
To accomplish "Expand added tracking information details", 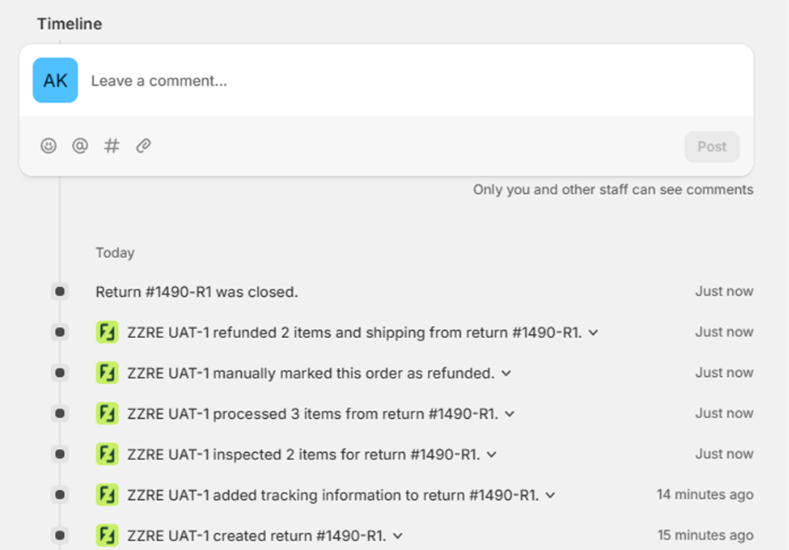I will (550, 495).
